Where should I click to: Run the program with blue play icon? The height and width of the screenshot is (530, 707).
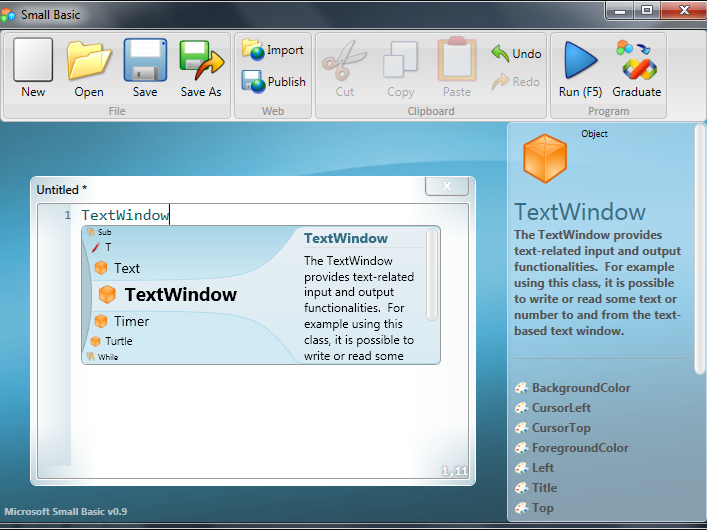click(580, 68)
